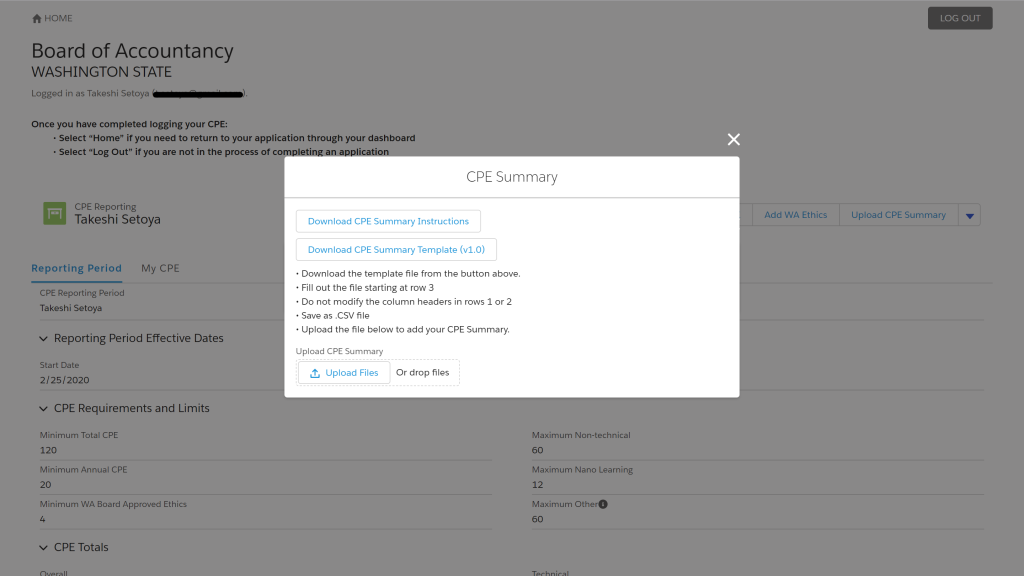Click the Upload CPE Summary button

[x=898, y=215]
